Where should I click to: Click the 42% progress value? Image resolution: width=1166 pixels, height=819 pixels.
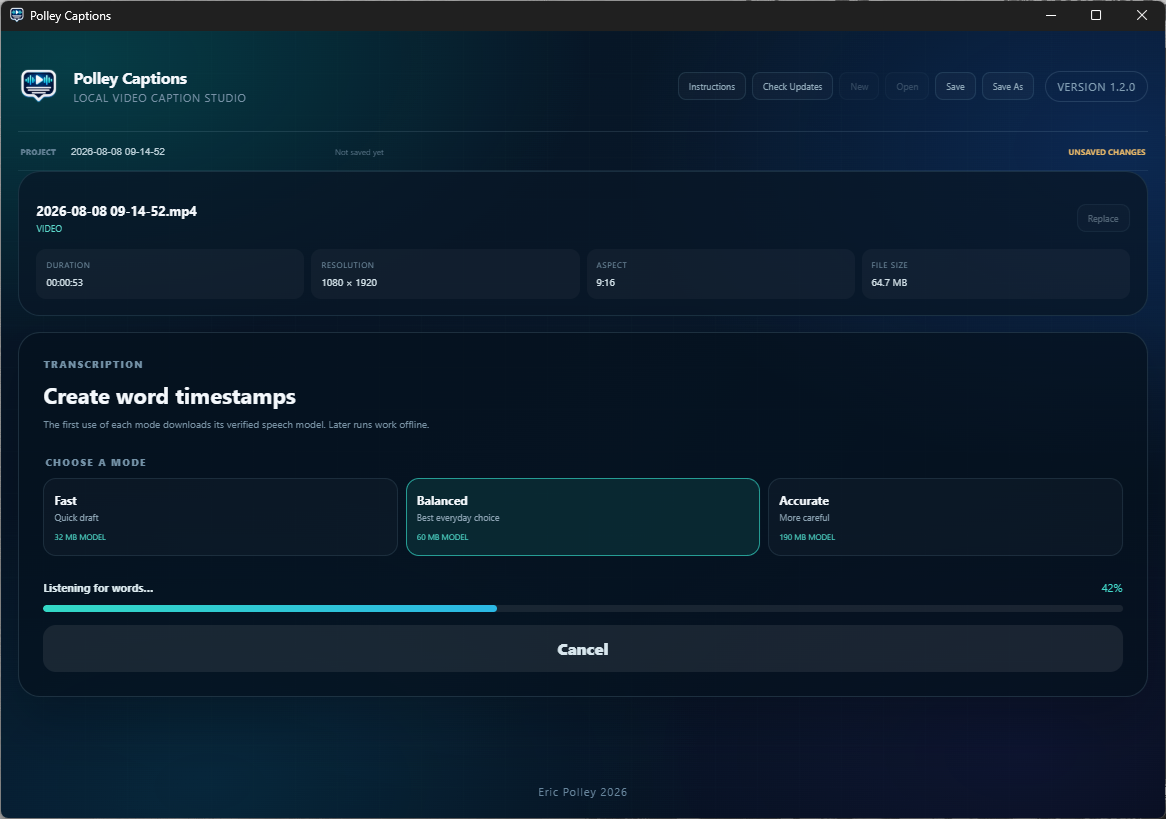click(1111, 588)
